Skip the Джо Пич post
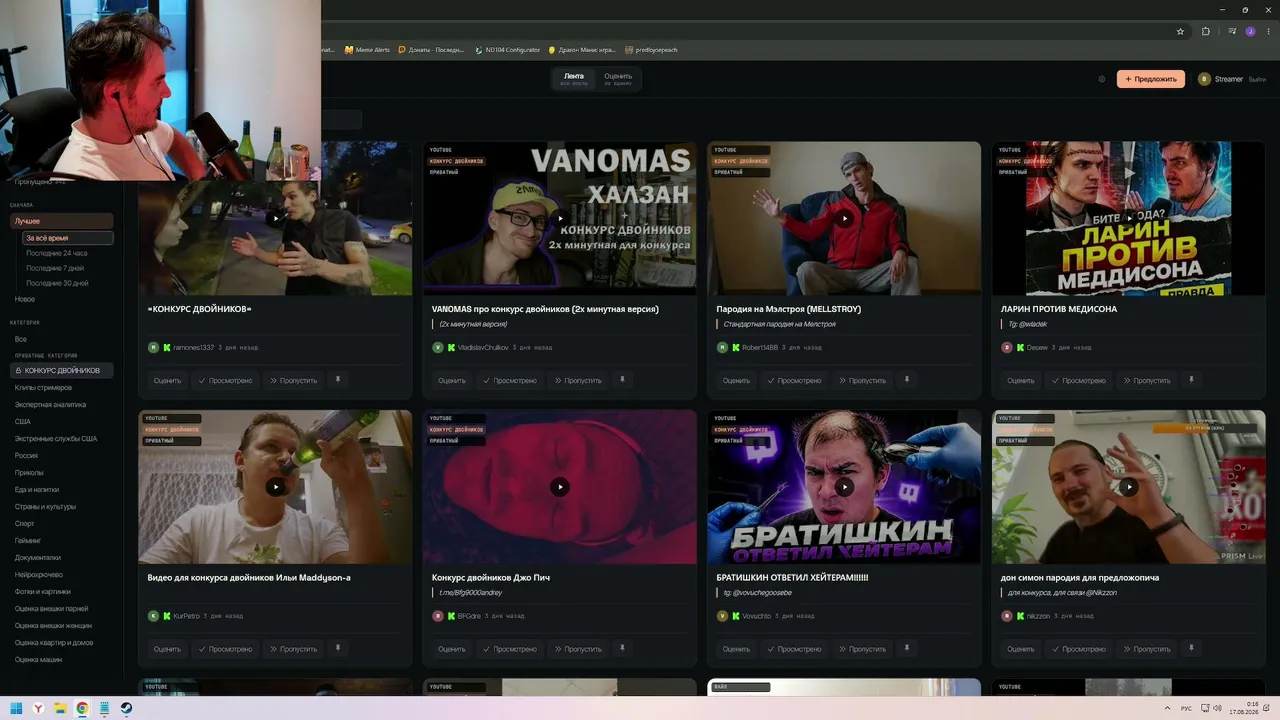 pyautogui.click(x=578, y=649)
